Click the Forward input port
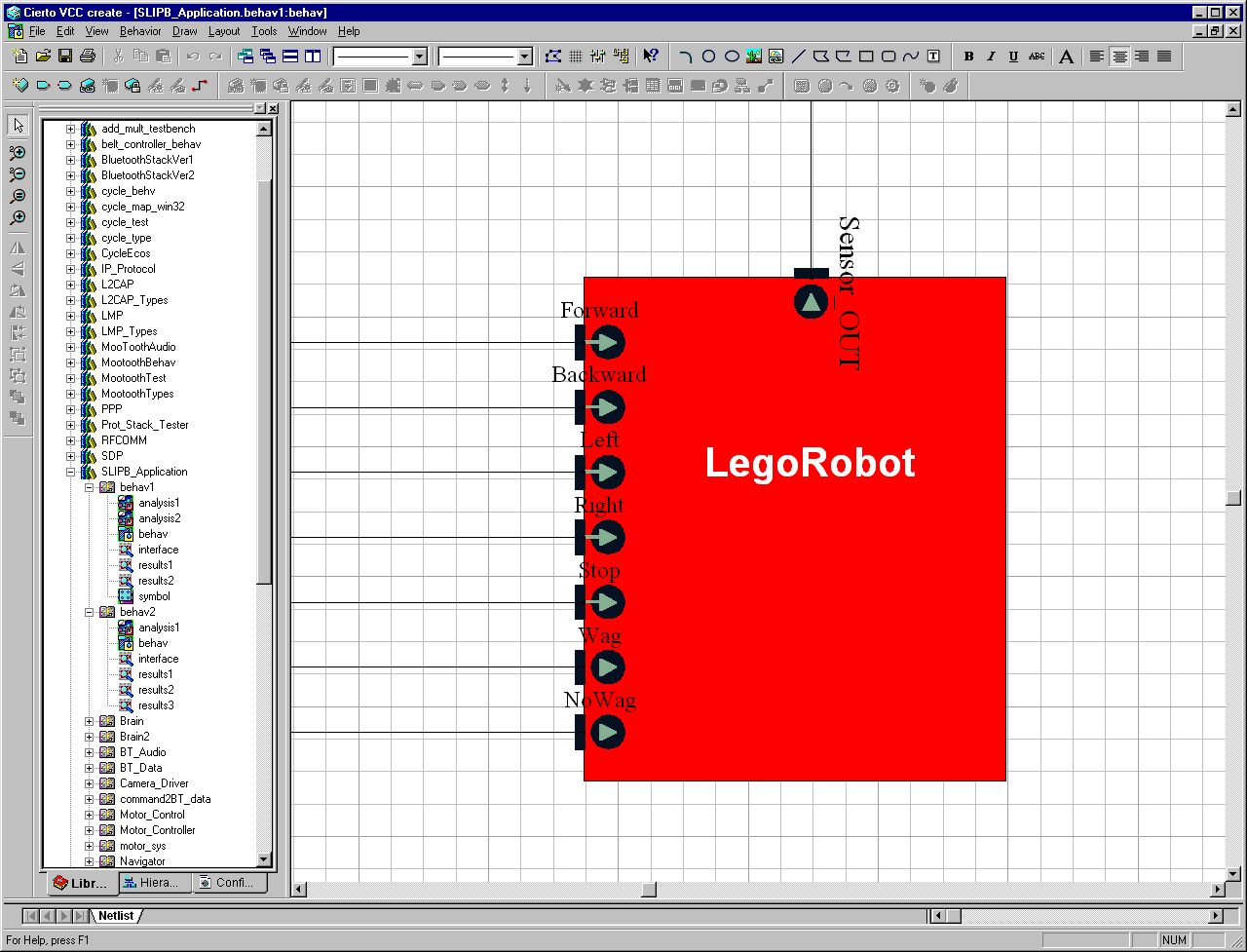 pyautogui.click(x=607, y=342)
